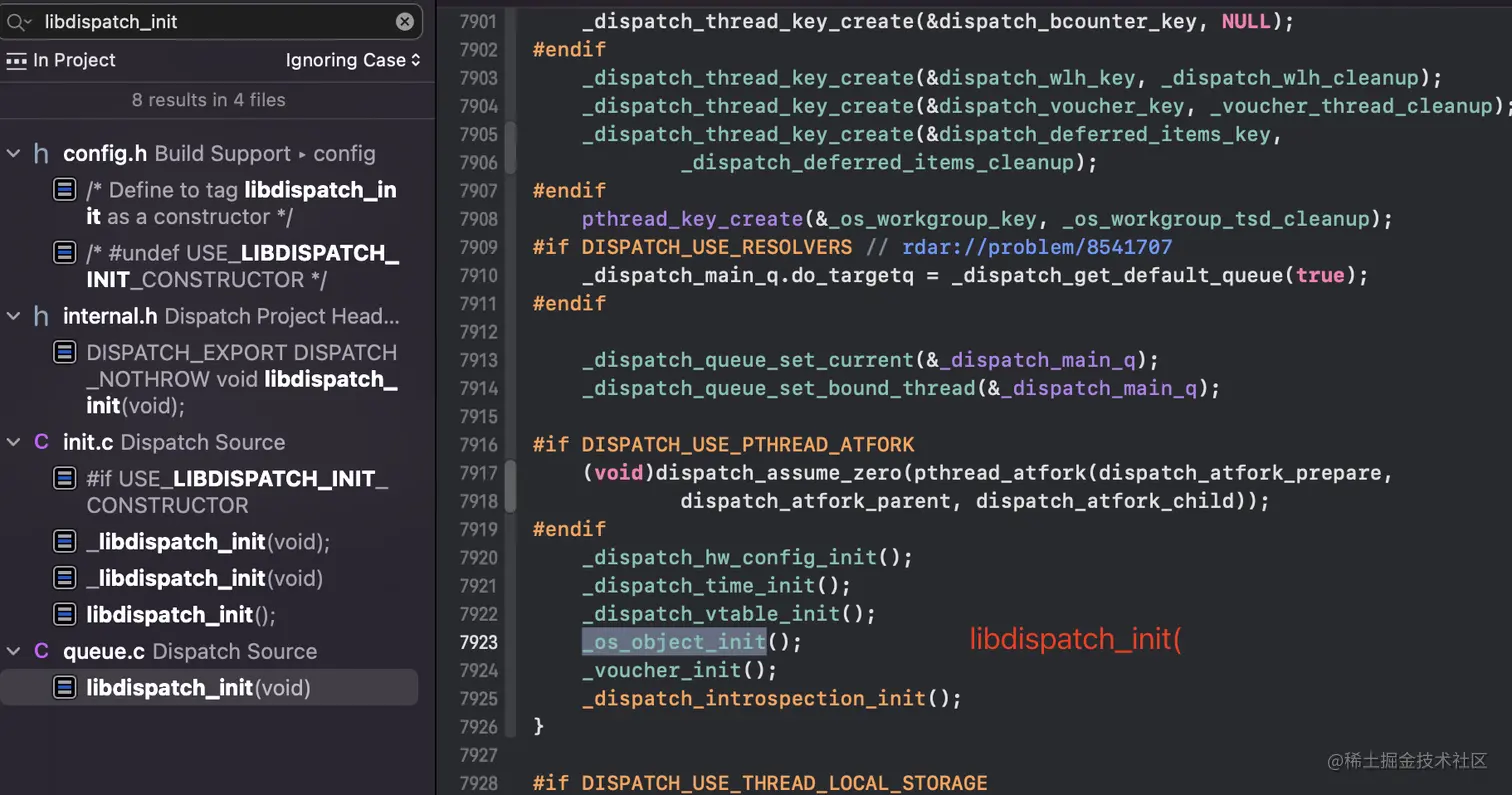This screenshot has width=1512, height=795.
Task: Collapse the config.h results group
Action: tap(14, 154)
